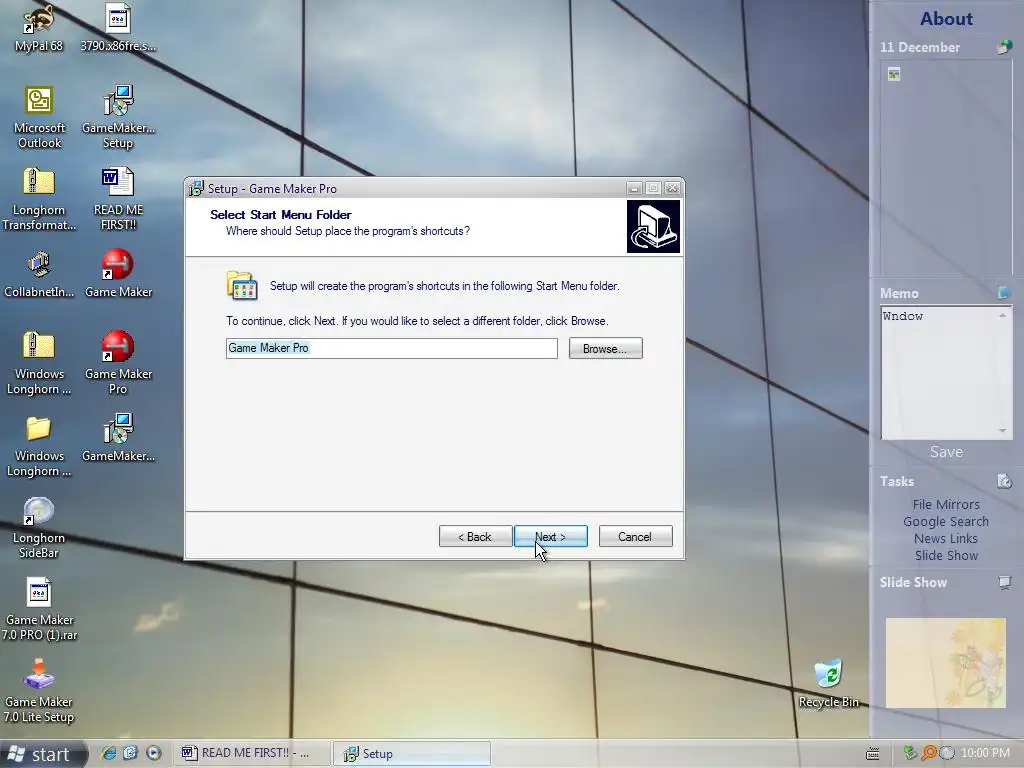The width and height of the screenshot is (1024, 768).
Task: Go Back in the setup wizard
Action: (x=475, y=536)
